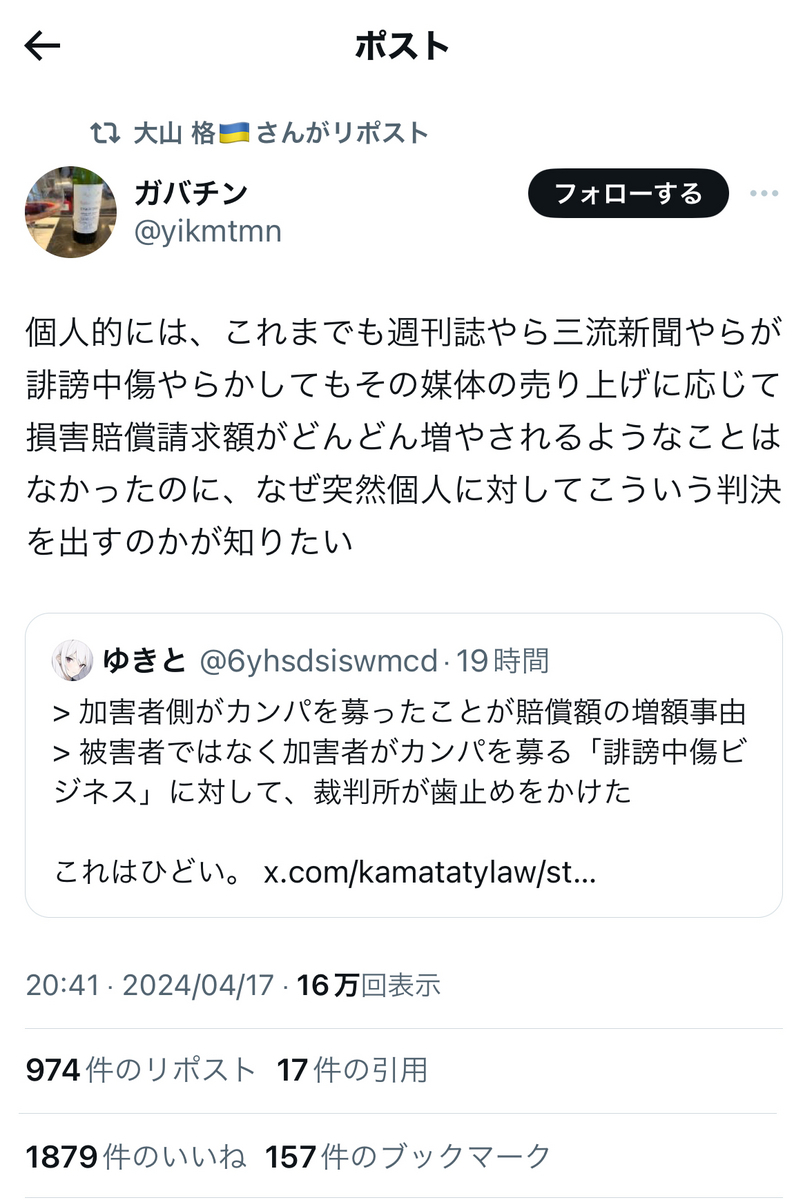This screenshot has height=1200, width=794.
Task: Open the quoted post by ゆきと
Action: 403,765
